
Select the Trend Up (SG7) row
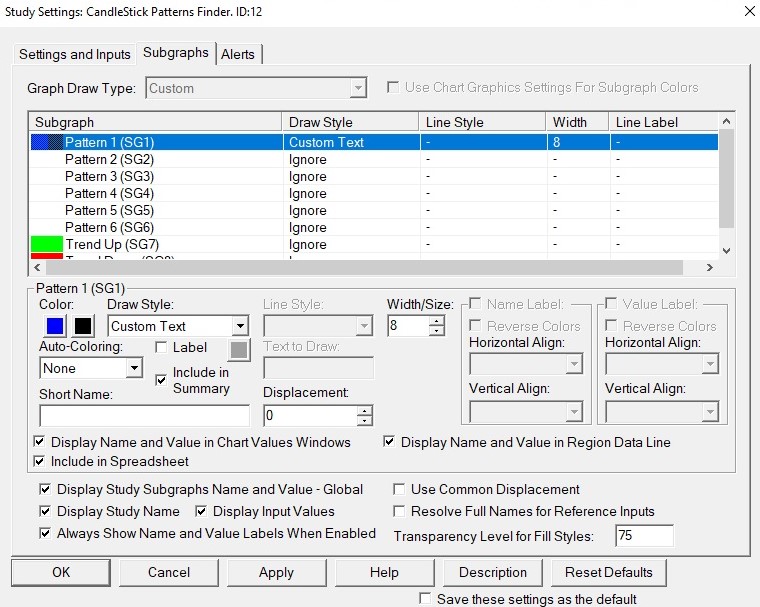click(x=112, y=244)
